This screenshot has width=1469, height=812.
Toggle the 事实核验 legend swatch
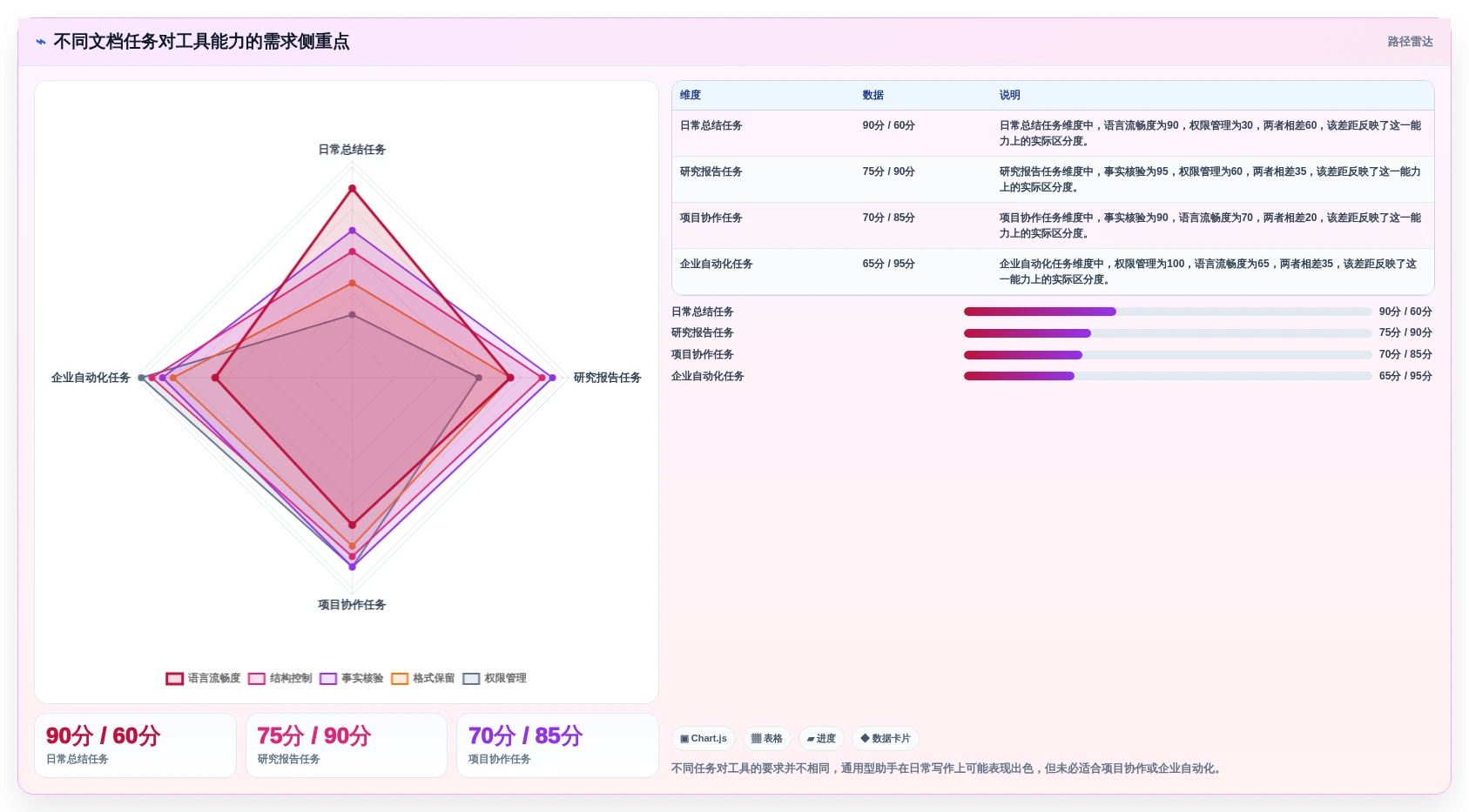click(x=328, y=679)
